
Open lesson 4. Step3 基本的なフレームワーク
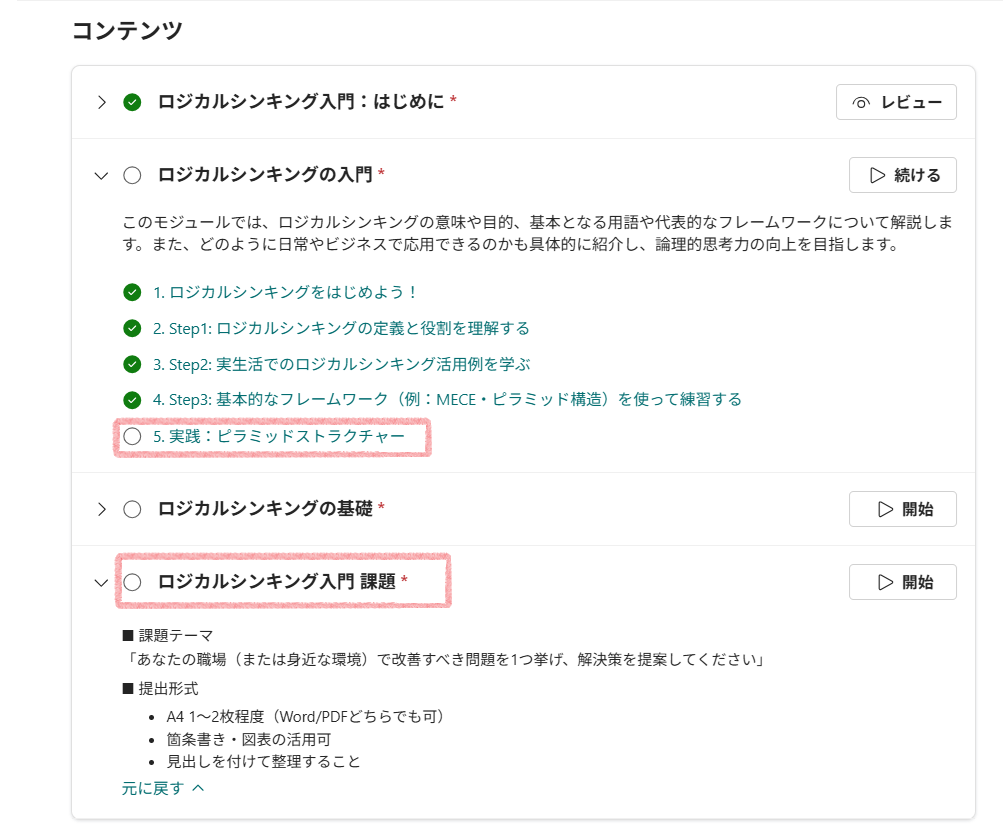pos(447,400)
